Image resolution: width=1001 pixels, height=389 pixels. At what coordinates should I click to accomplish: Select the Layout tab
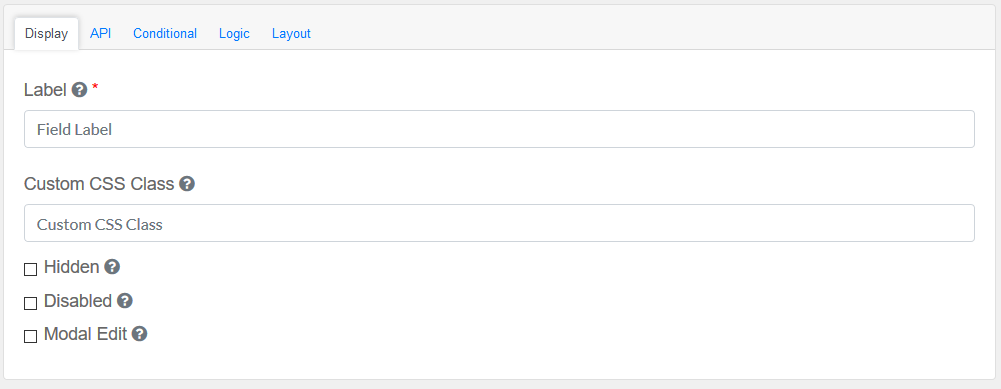click(x=291, y=34)
